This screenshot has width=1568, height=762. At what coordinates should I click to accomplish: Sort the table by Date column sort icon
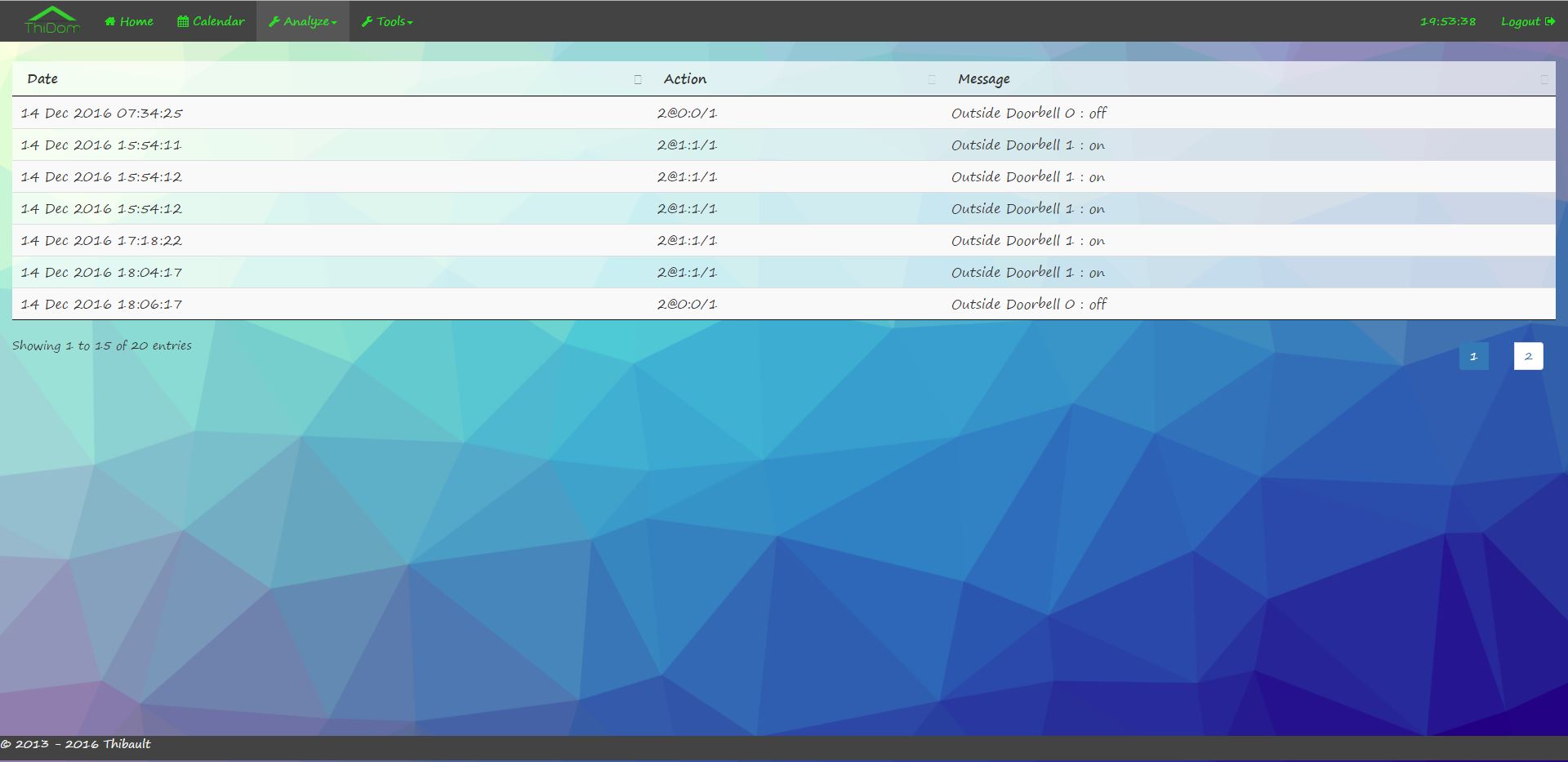coord(638,79)
